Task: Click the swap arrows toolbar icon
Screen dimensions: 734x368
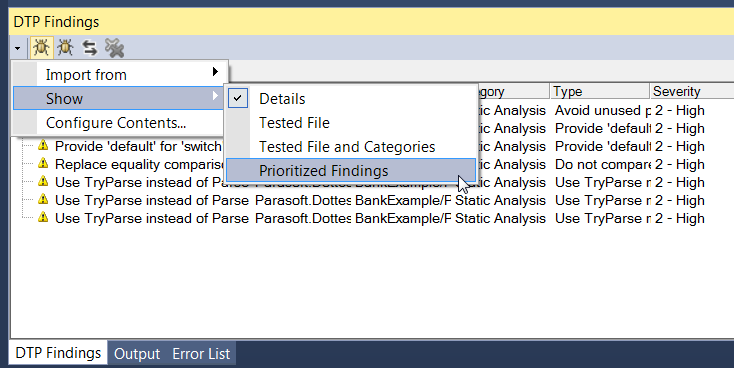Action: pos(89,48)
